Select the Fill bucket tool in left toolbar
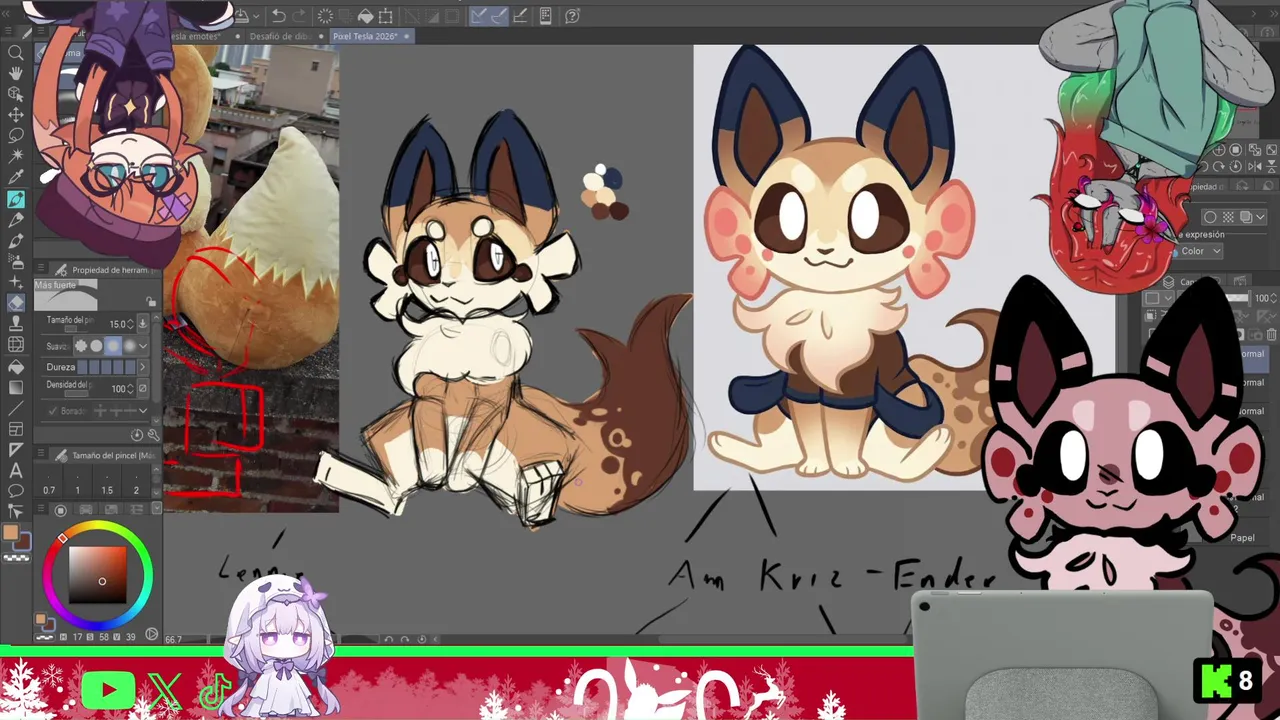Image resolution: width=1280 pixels, height=720 pixels. [x=16, y=366]
